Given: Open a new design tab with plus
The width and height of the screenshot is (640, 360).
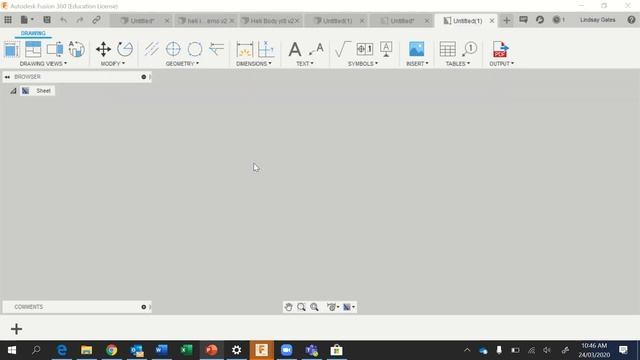Looking at the screenshot, I should (507, 20).
